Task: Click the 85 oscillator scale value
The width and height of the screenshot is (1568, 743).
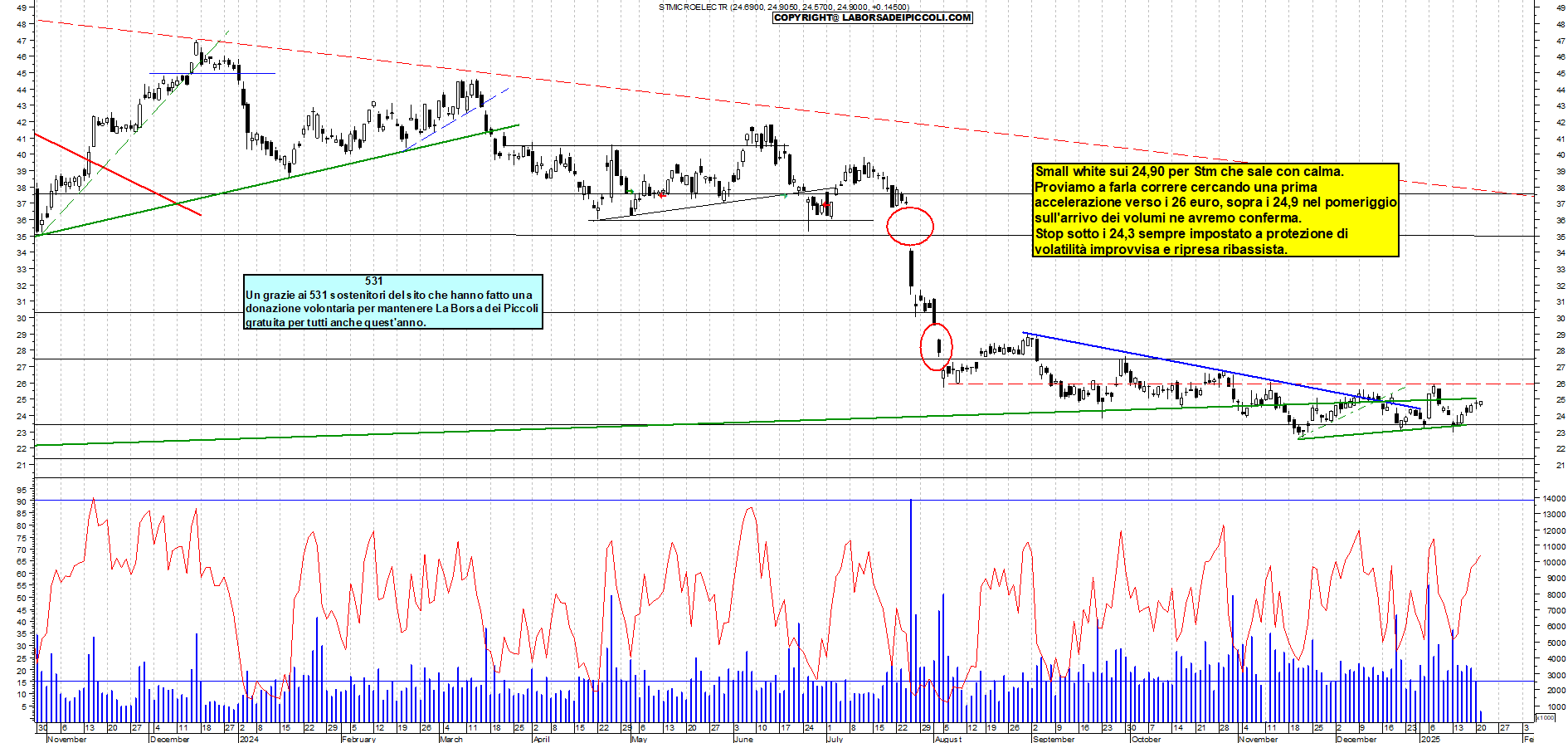Action: tap(22, 514)
